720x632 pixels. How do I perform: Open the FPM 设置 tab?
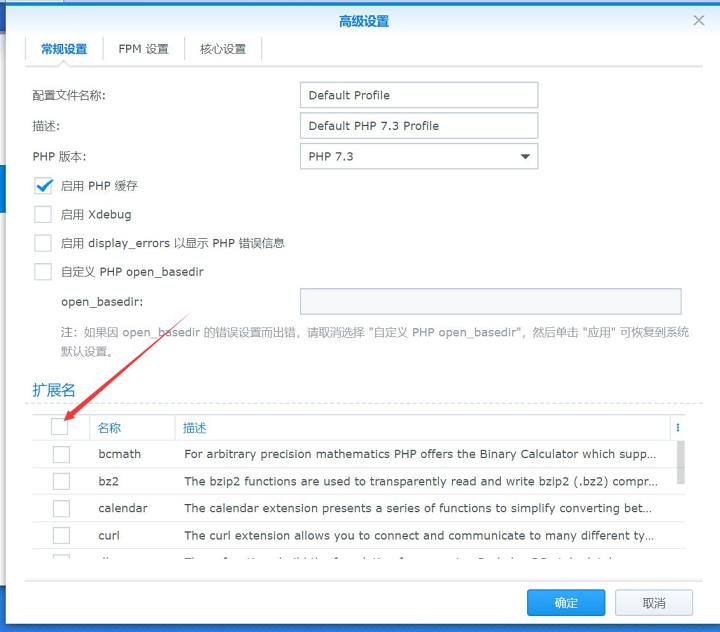coord(144,49)
